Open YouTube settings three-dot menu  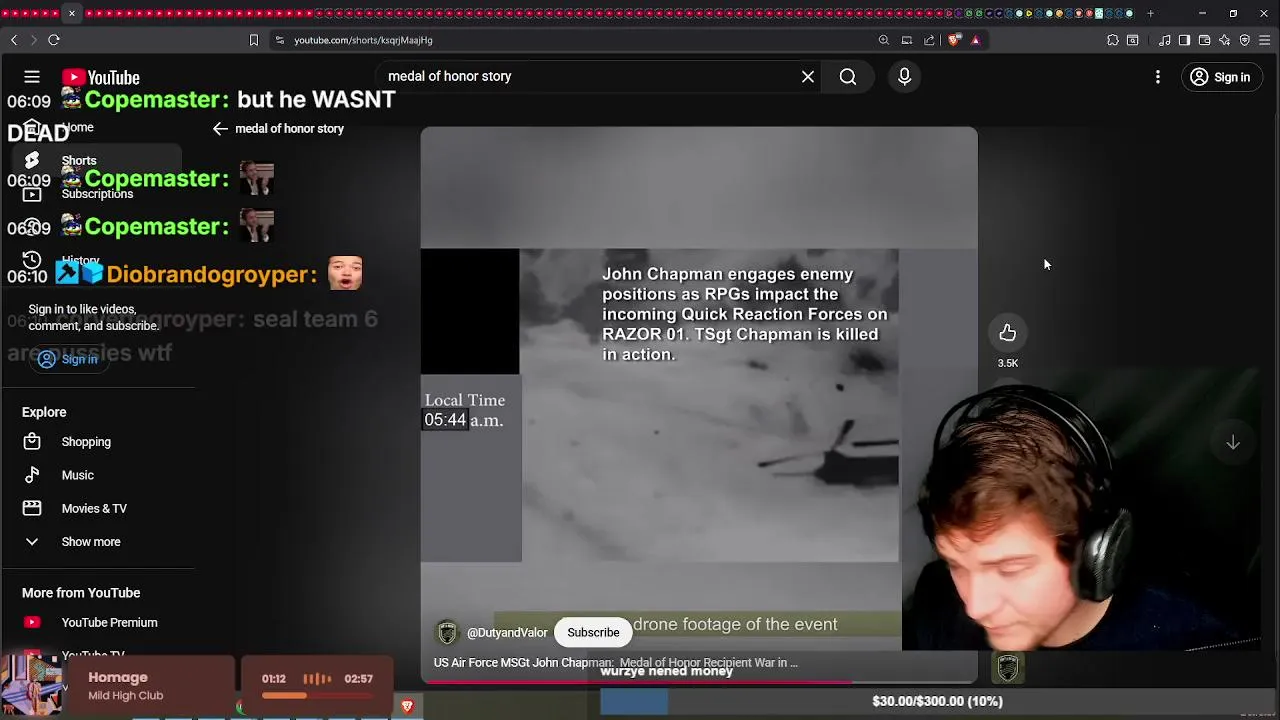click(x=1158, y=77)
